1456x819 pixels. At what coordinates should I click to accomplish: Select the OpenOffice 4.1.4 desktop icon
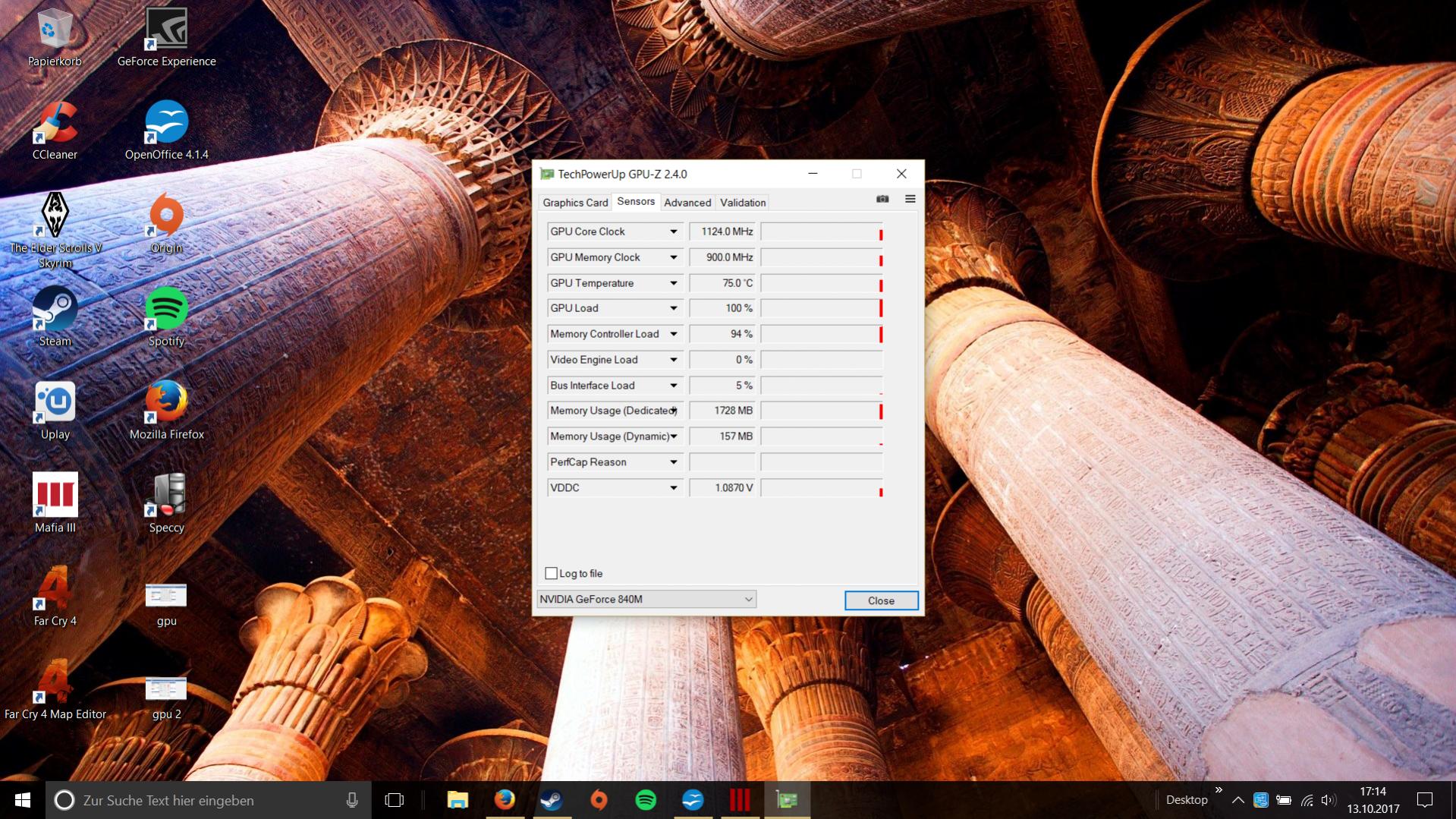166,130
